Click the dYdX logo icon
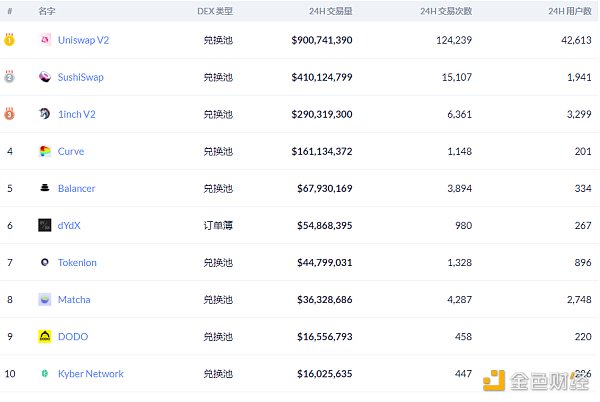This screenshot has width=600, height=402. pos(45,225)
